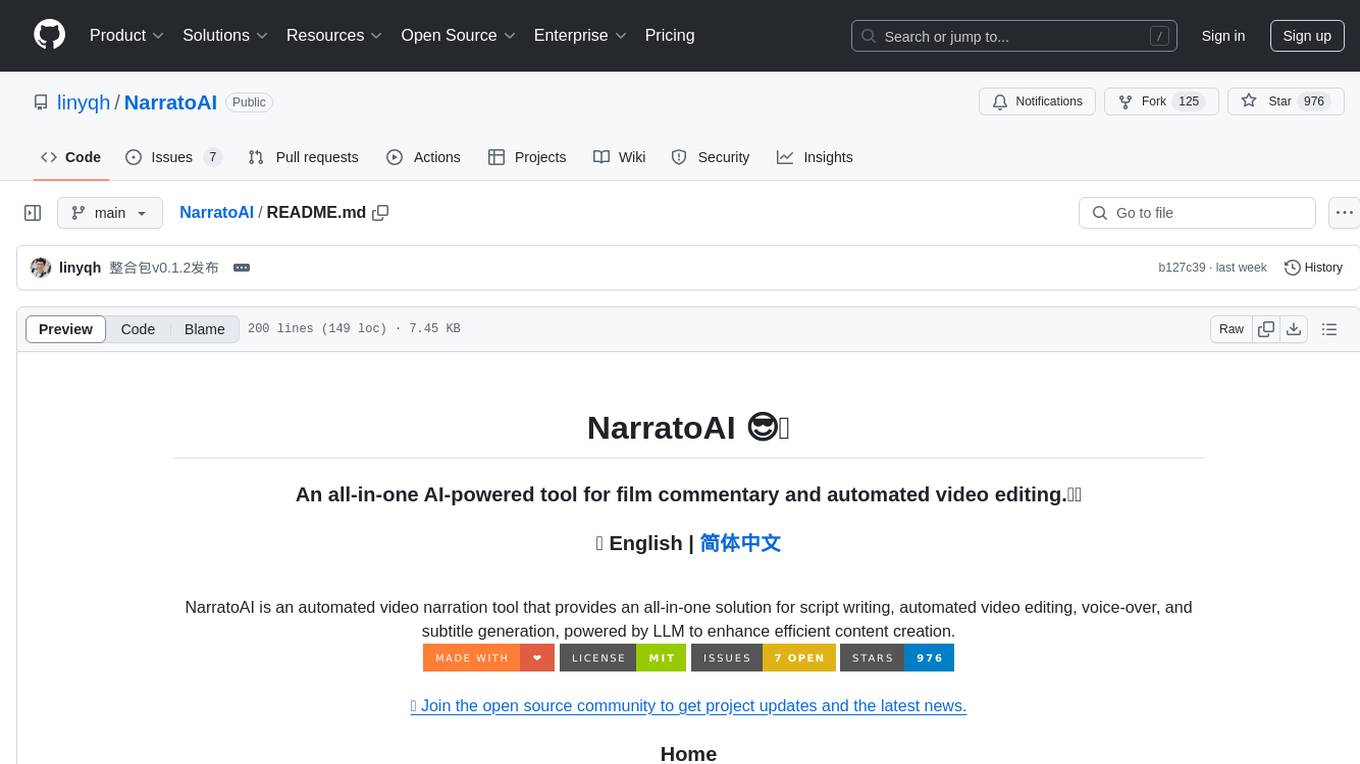This screenshot has width=1360, height=764.
Task: Focus the Search or jump to field
Action: coord(1015,36)
